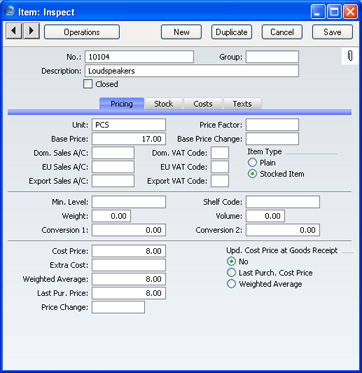
Task: Go to previous record arrow
Action: point(14,31)
